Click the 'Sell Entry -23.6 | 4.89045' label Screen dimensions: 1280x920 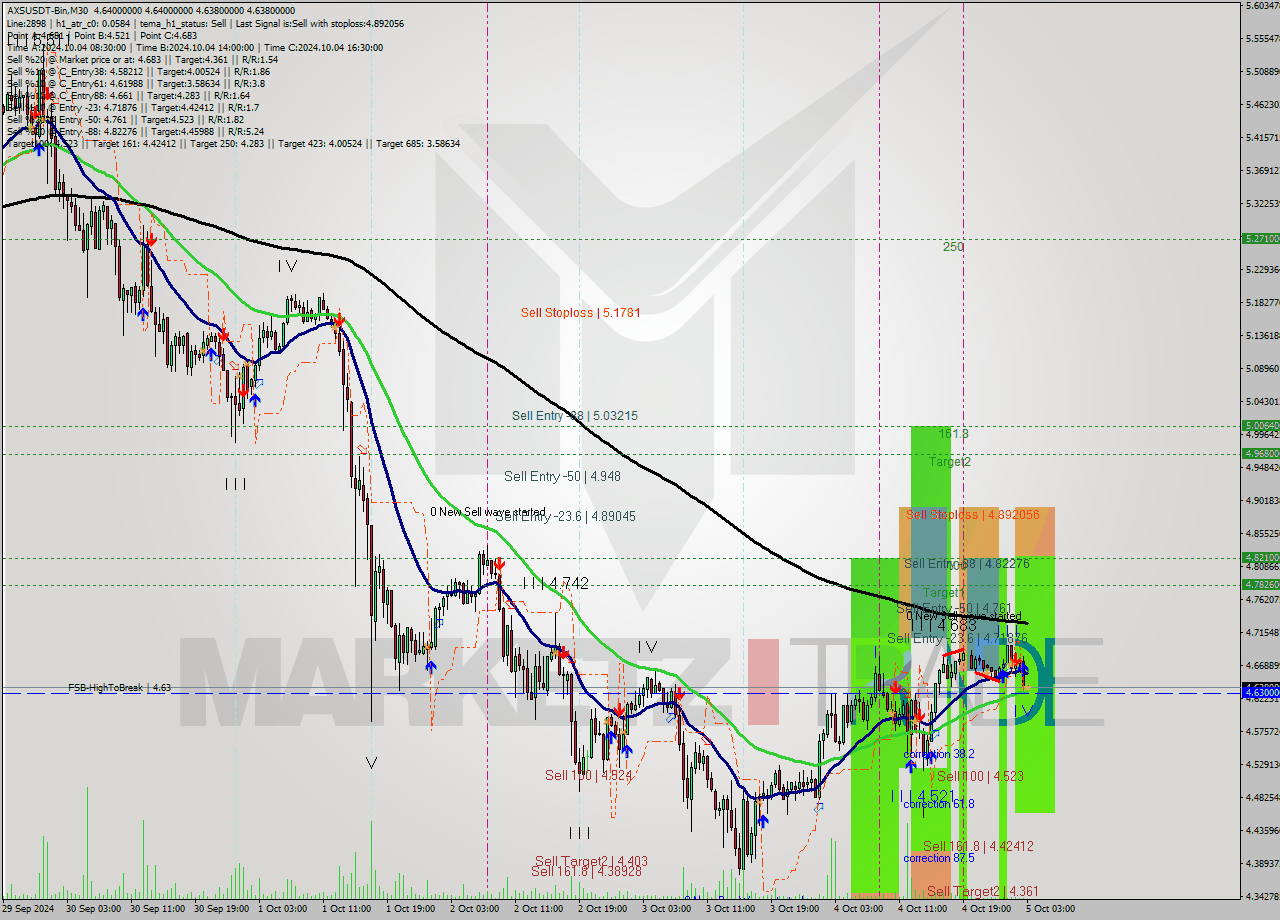(x=566, y=517)
